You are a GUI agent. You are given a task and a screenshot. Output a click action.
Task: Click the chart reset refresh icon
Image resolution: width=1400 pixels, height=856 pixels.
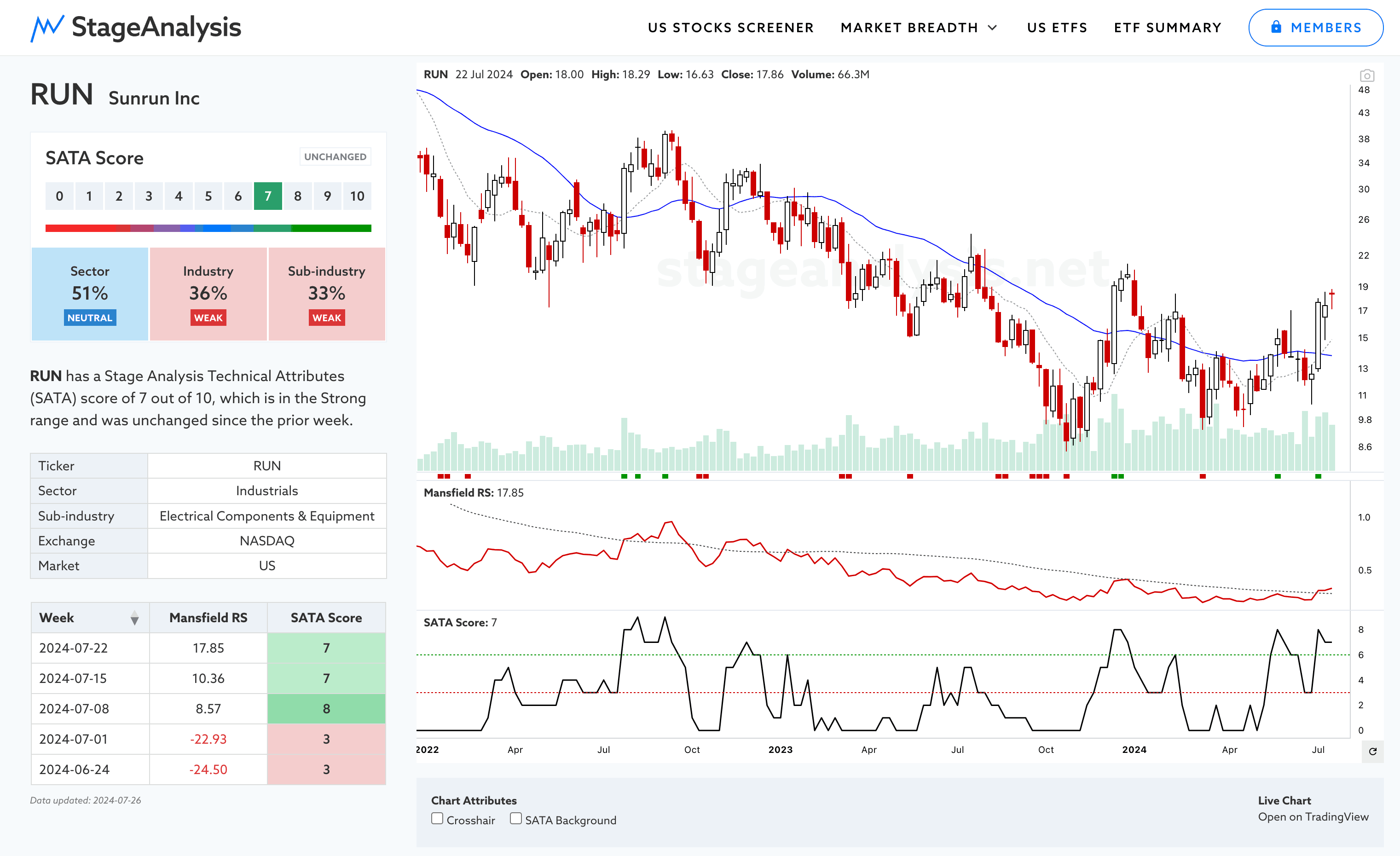click(x=1372, y=752)
